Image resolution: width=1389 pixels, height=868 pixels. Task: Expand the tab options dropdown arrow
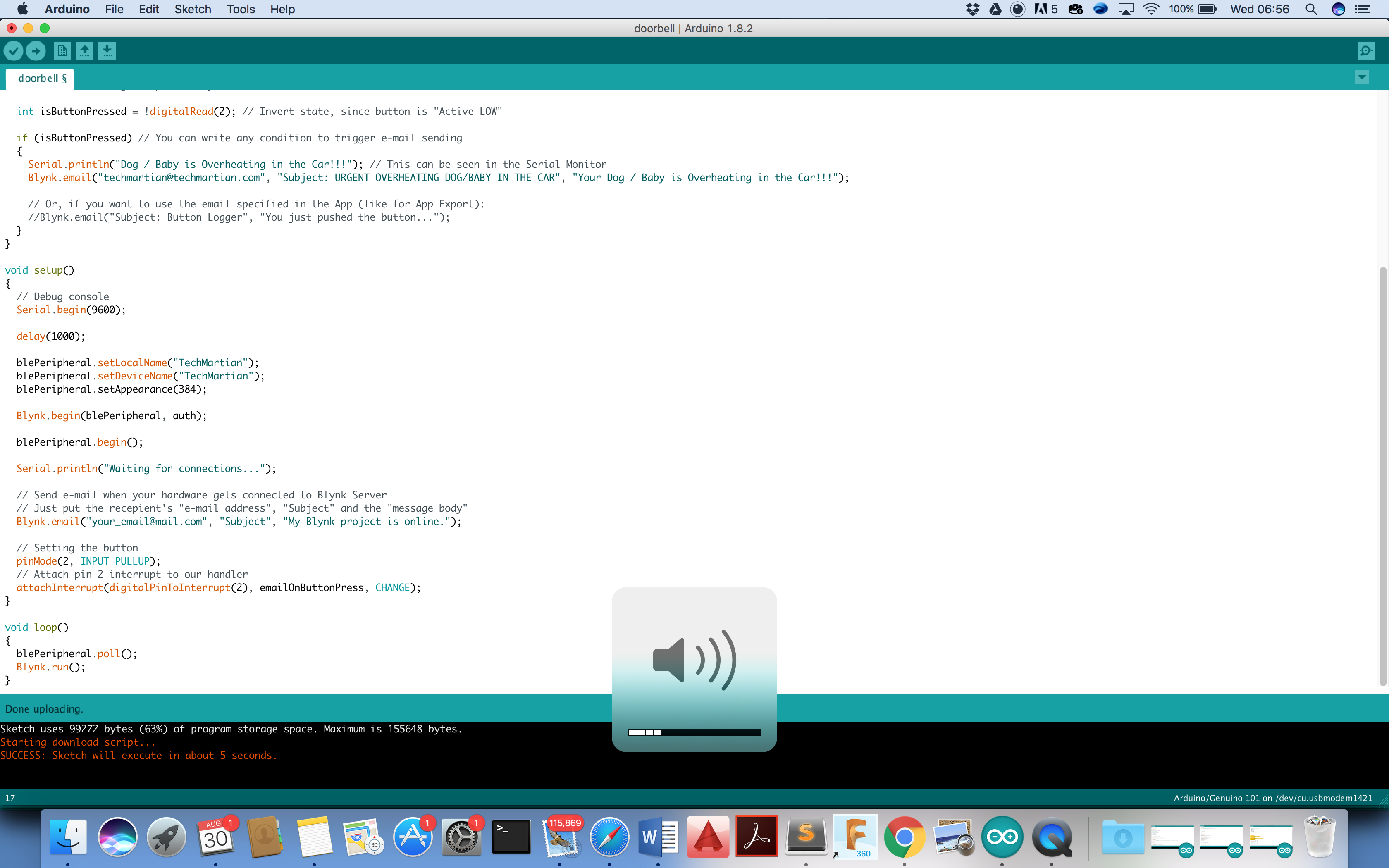tap(1362, 78)
